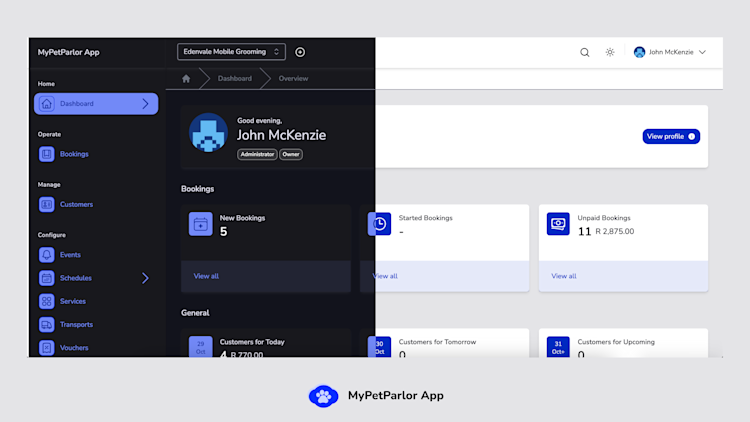View all New Bookings
Viewport: 750px width, 422px height.
[x=206, y=276]
